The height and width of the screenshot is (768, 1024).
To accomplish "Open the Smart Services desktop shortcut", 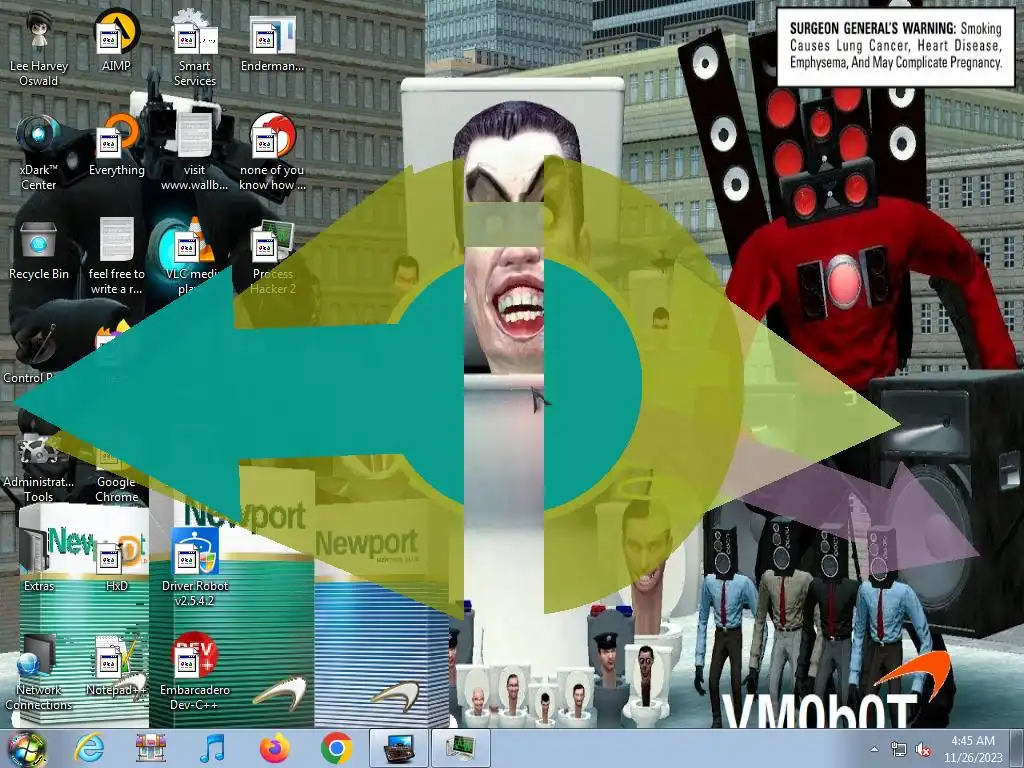I will pyautogui.click(x=195, y=48).
